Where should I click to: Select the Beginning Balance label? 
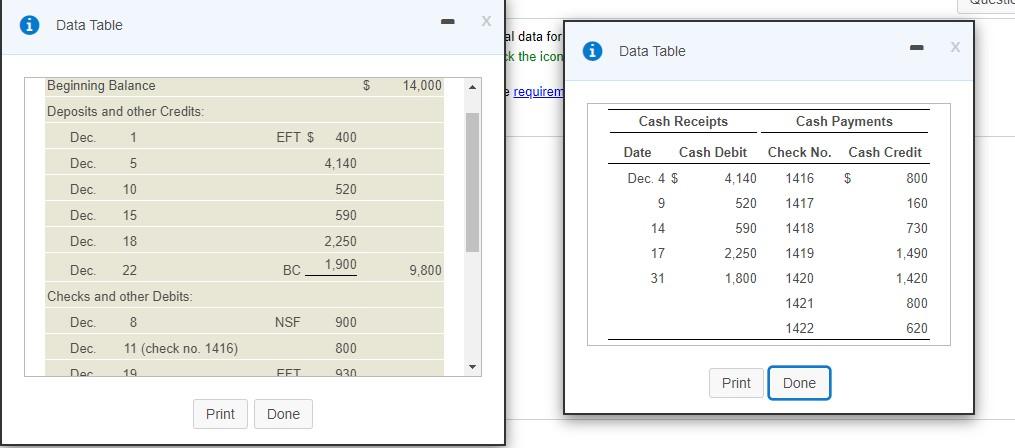(101, 85)
